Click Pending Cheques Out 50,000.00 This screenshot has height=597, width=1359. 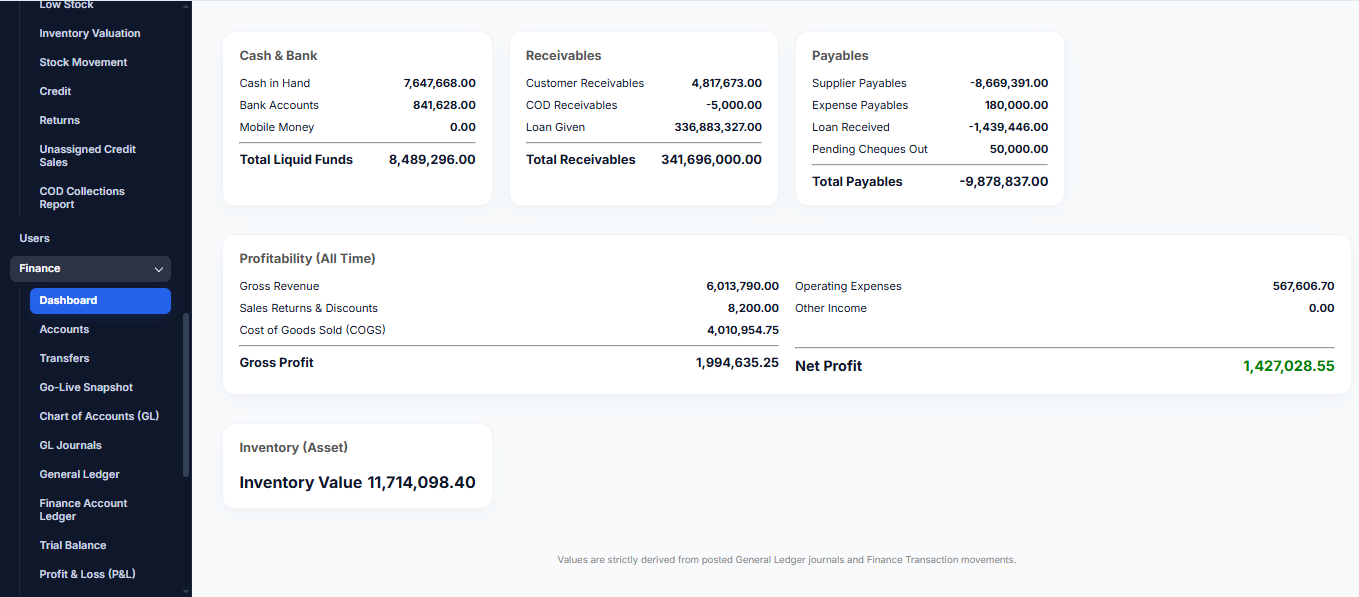click(x=1019, y=149)
